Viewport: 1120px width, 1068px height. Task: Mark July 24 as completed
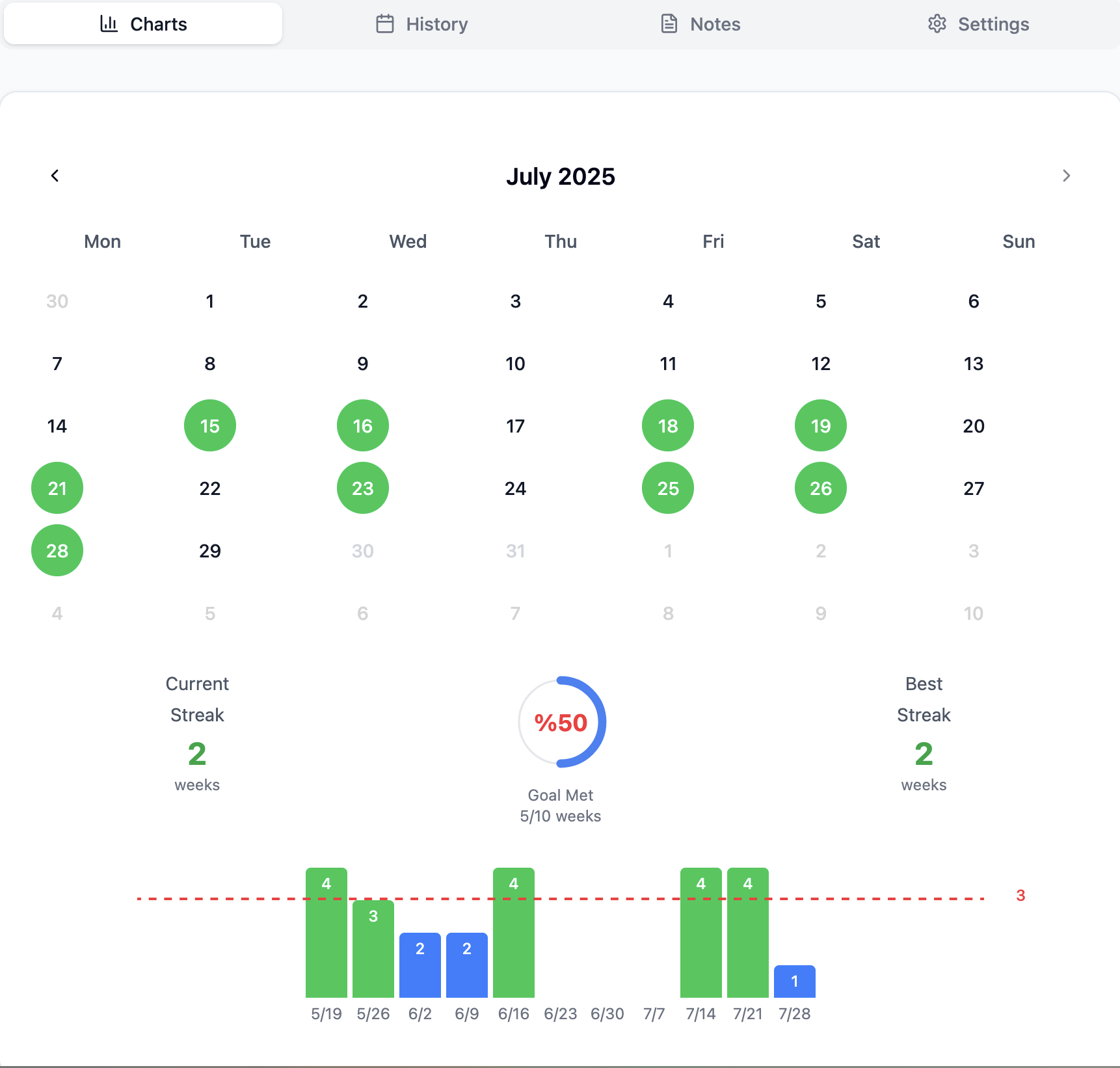515,488
